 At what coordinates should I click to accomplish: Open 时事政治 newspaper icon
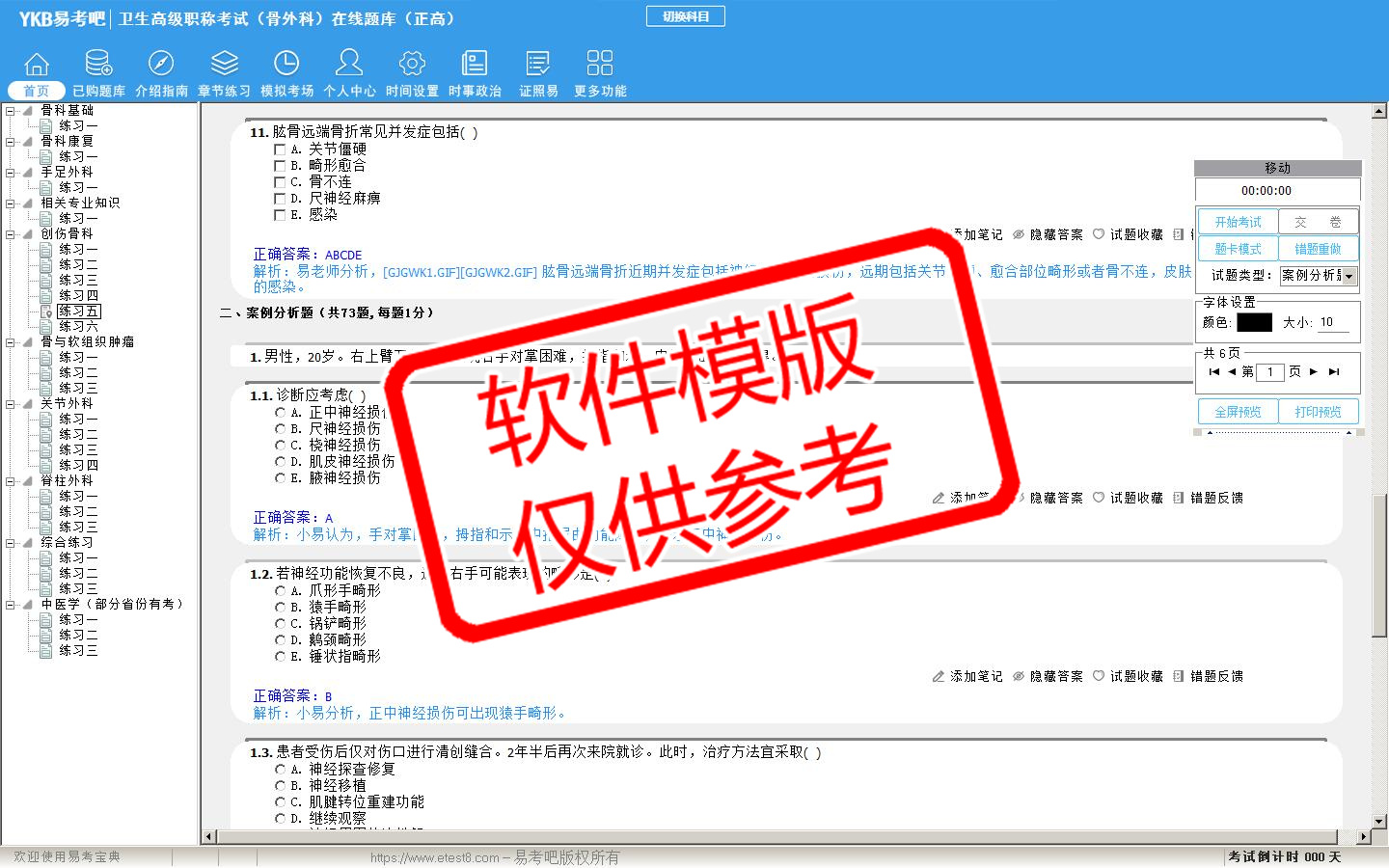475,64
